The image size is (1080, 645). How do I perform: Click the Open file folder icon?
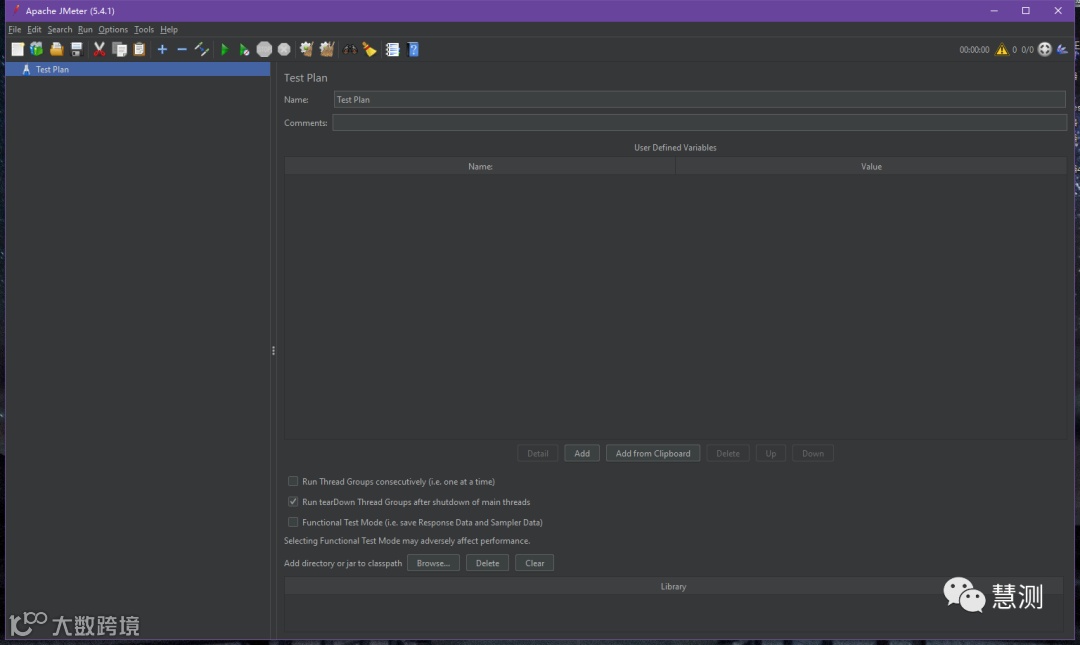click(x=56, y=50)
